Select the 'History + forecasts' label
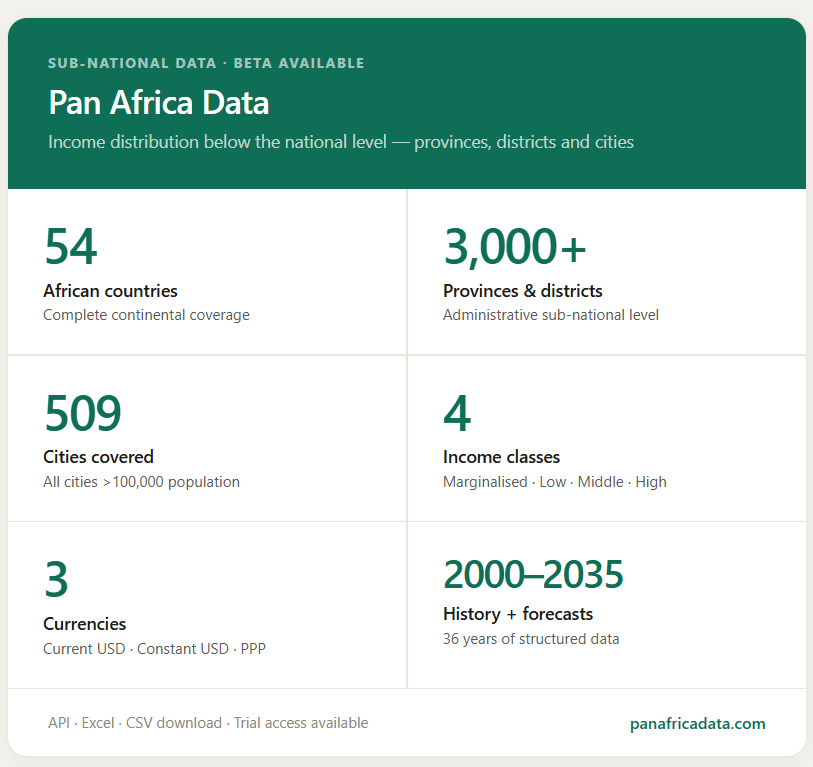813x767 pixels. [518, 614]
